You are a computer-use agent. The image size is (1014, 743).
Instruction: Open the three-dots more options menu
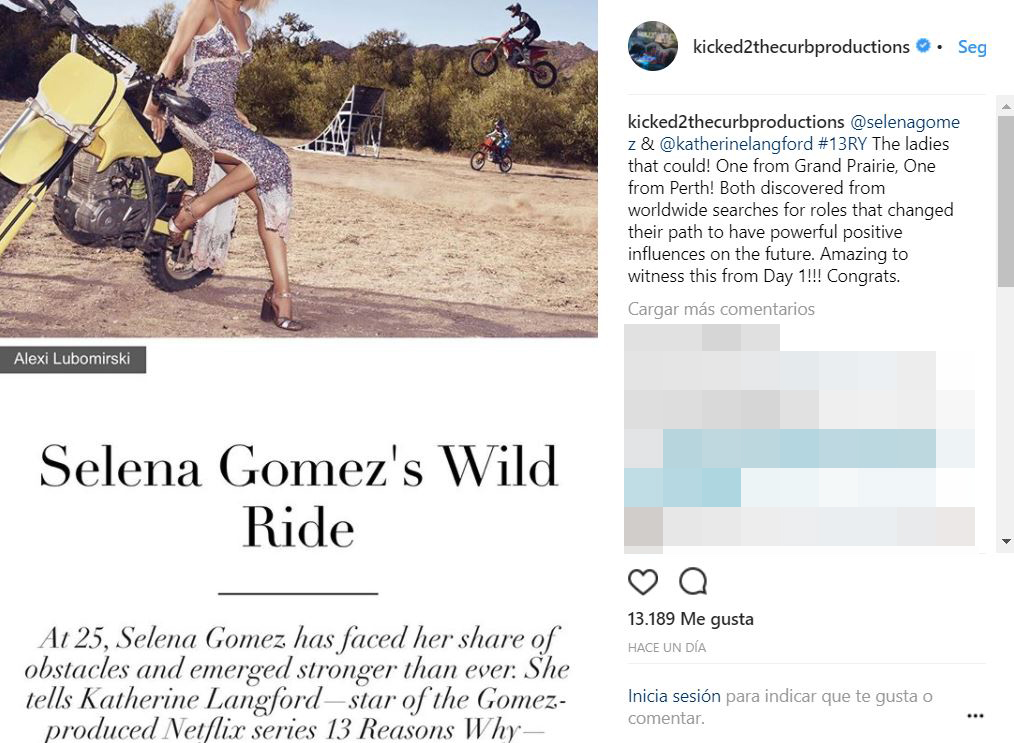(975, 716)
